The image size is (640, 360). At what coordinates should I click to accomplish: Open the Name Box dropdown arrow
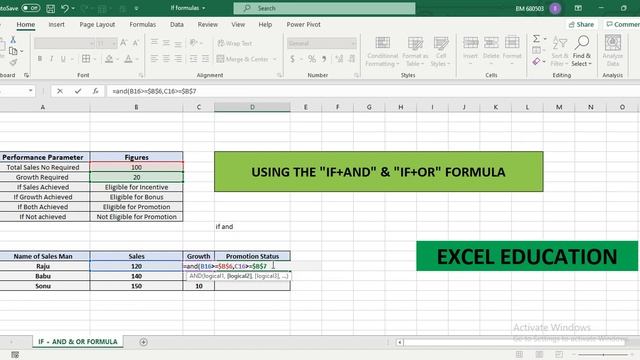point(31,91)
